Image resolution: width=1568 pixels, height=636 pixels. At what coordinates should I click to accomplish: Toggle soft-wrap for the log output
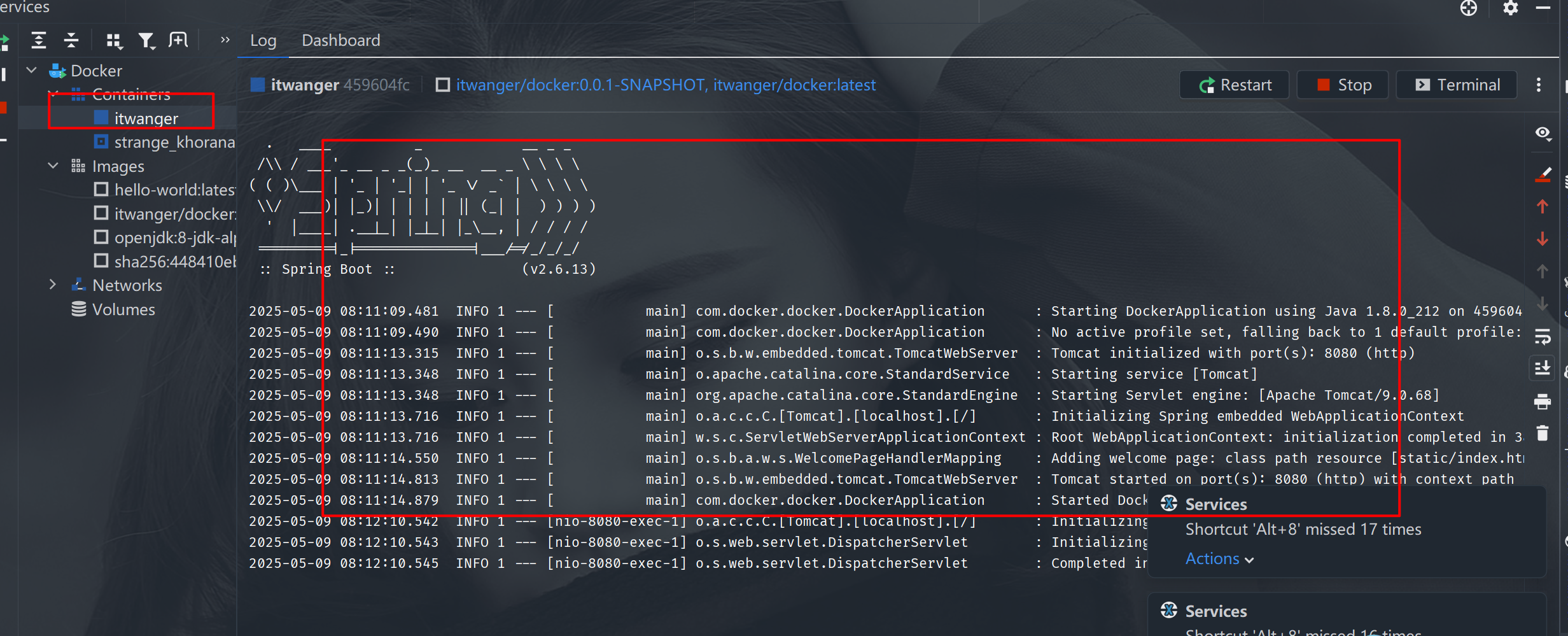point(1543,336)
